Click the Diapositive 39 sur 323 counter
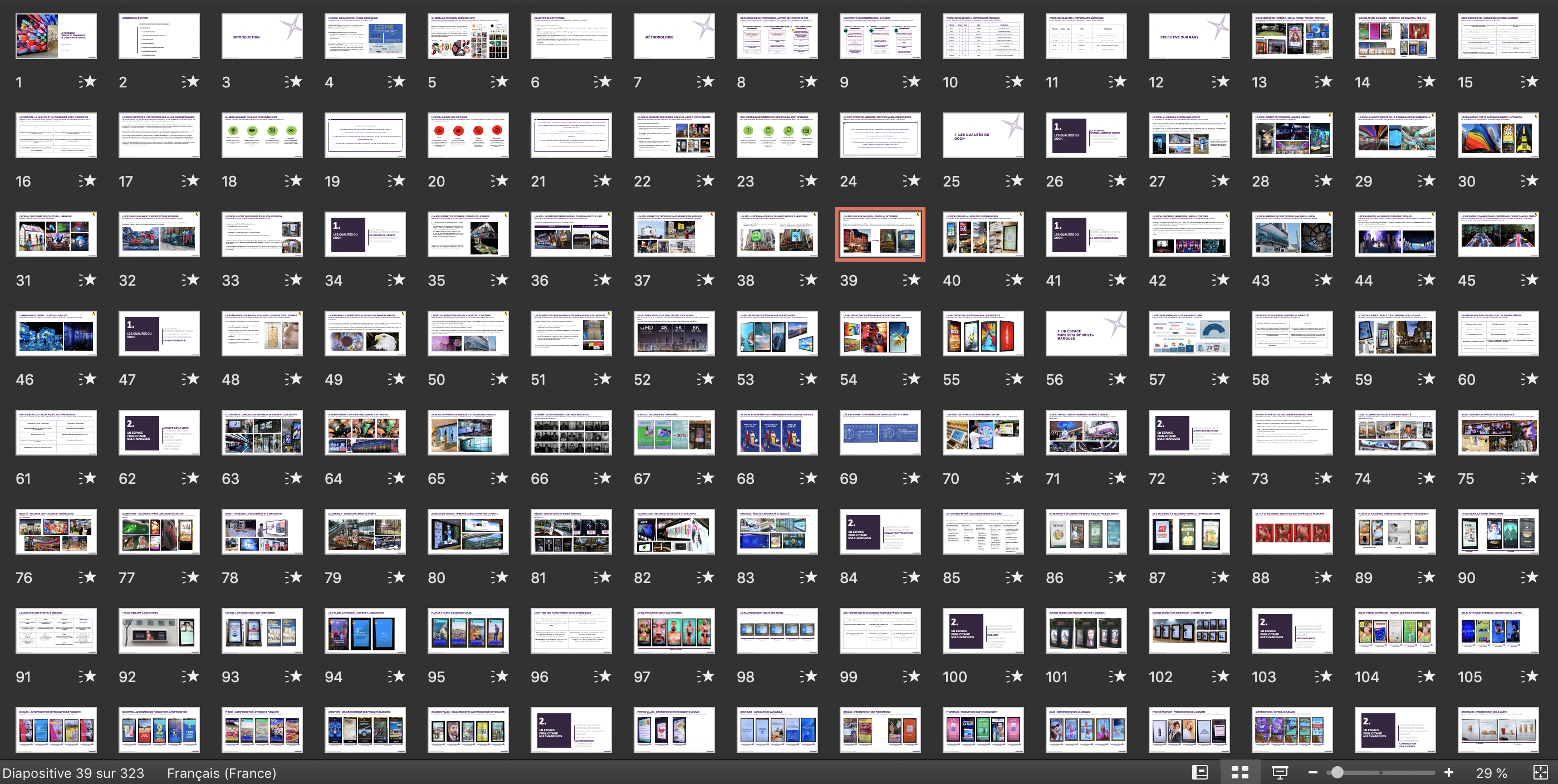Screen dimensions: 1558x784 point(73,773)
